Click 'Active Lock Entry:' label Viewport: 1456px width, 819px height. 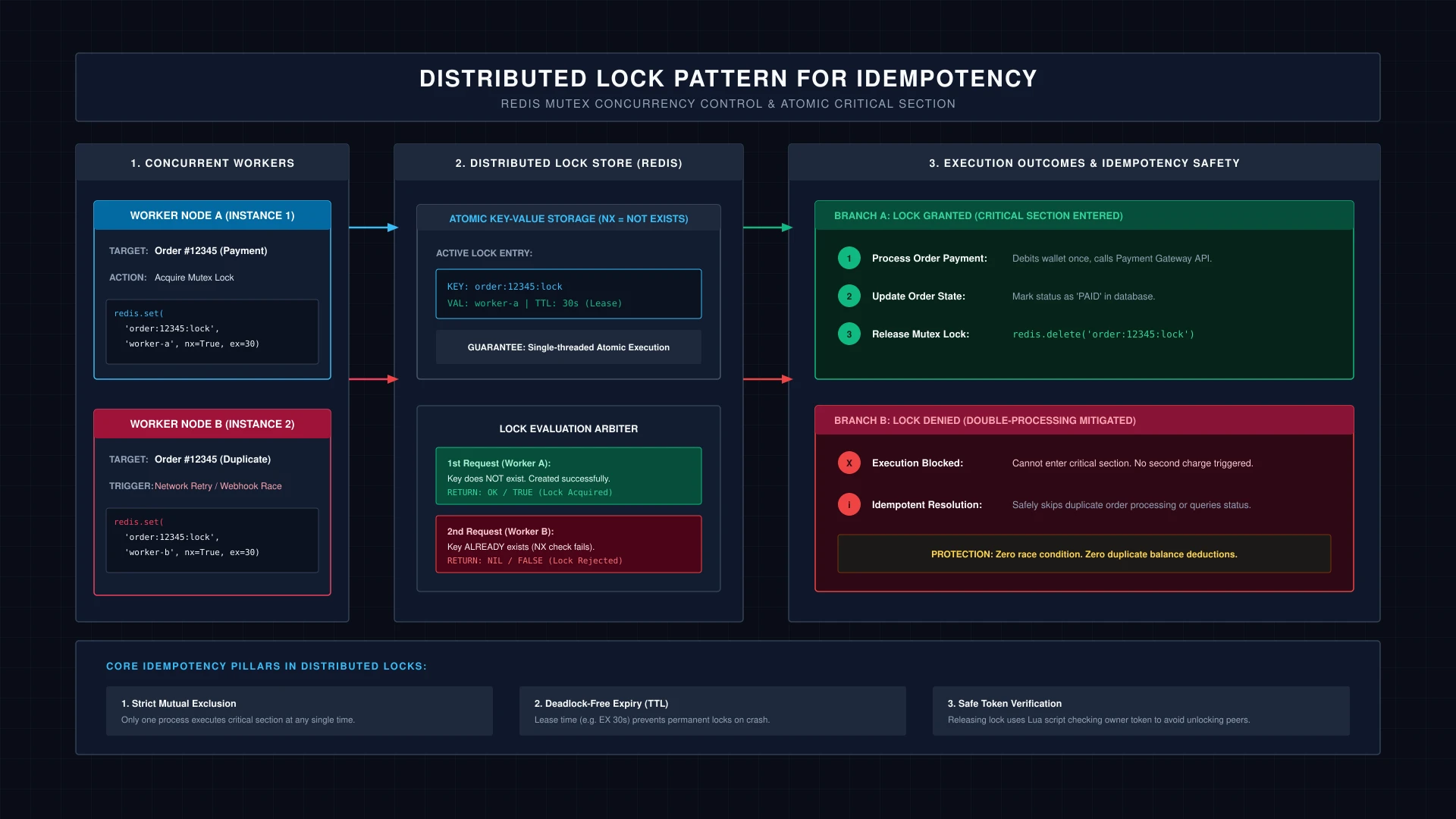(x=484, y=253)
